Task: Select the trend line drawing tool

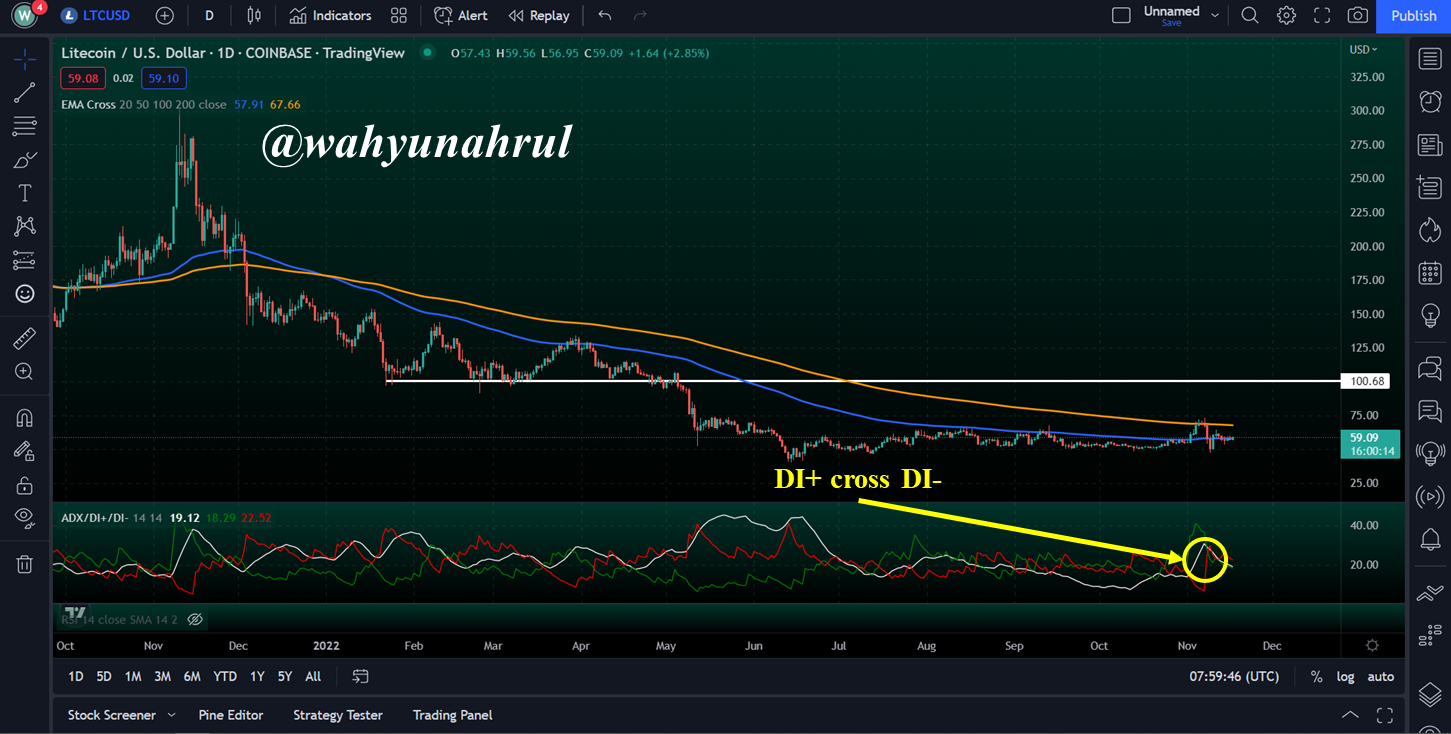Action: pos(25,93)
